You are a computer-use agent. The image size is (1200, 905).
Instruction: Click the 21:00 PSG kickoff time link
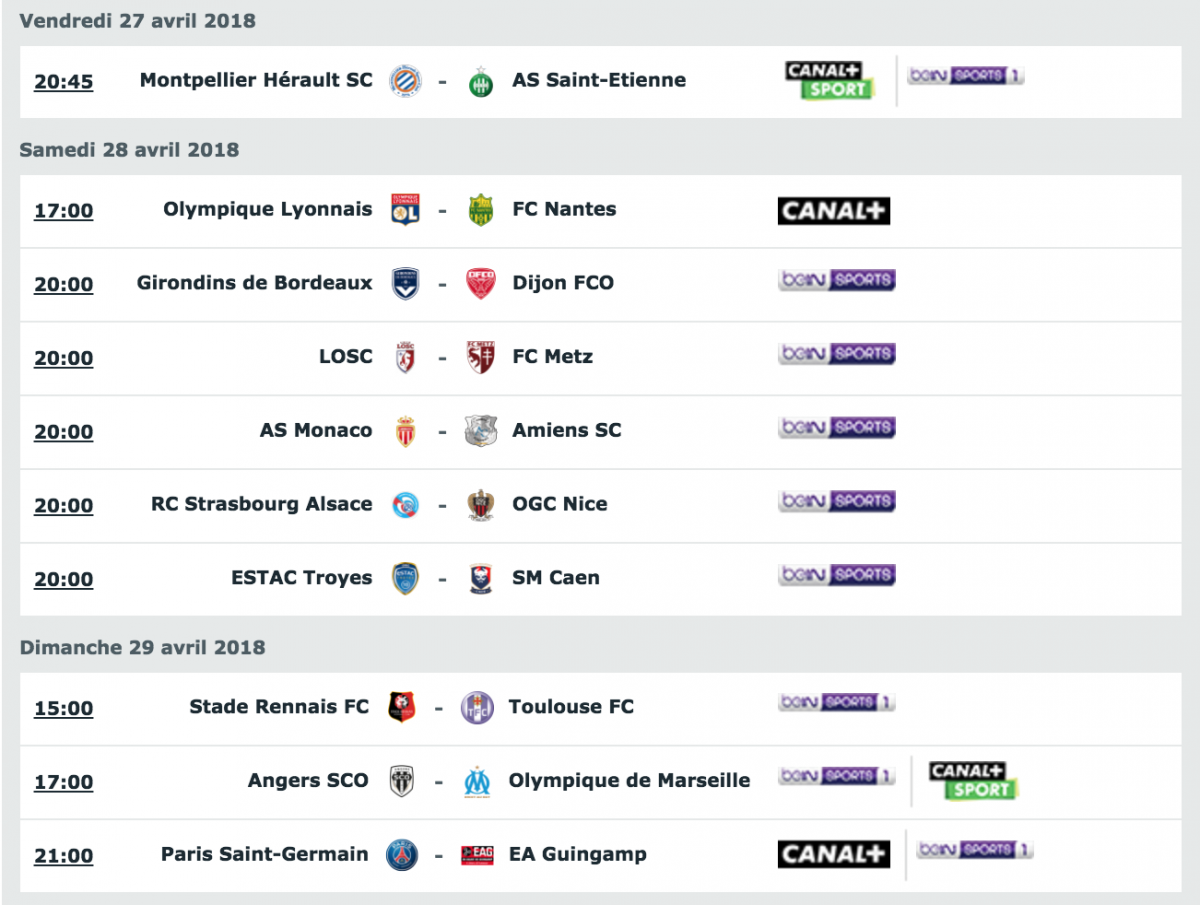tap(64, 856)
